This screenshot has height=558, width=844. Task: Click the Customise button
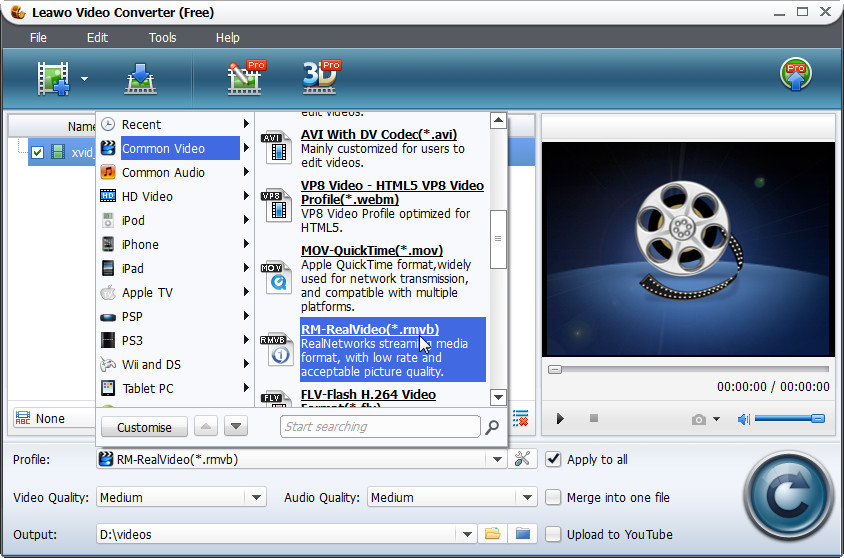[x=144, y=427]
